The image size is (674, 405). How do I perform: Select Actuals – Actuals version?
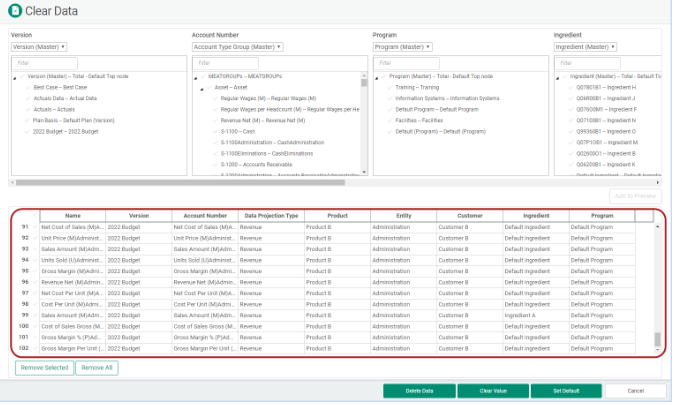coord(54,110)
